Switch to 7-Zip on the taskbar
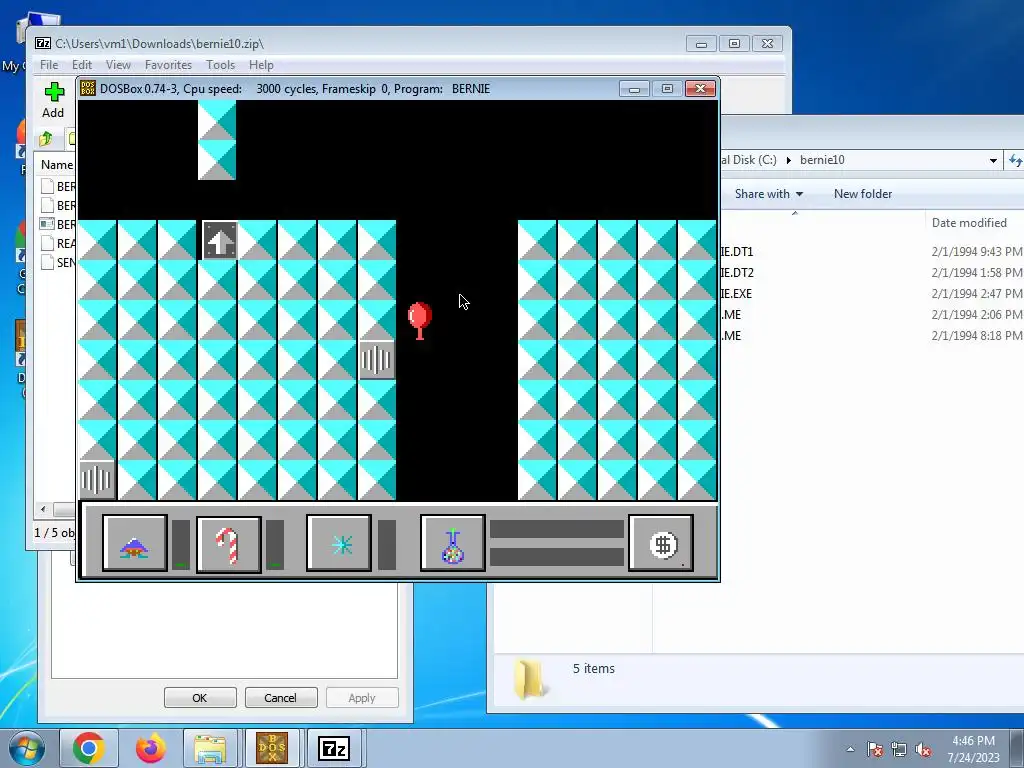1024x768 pixels. pos(334,748)
